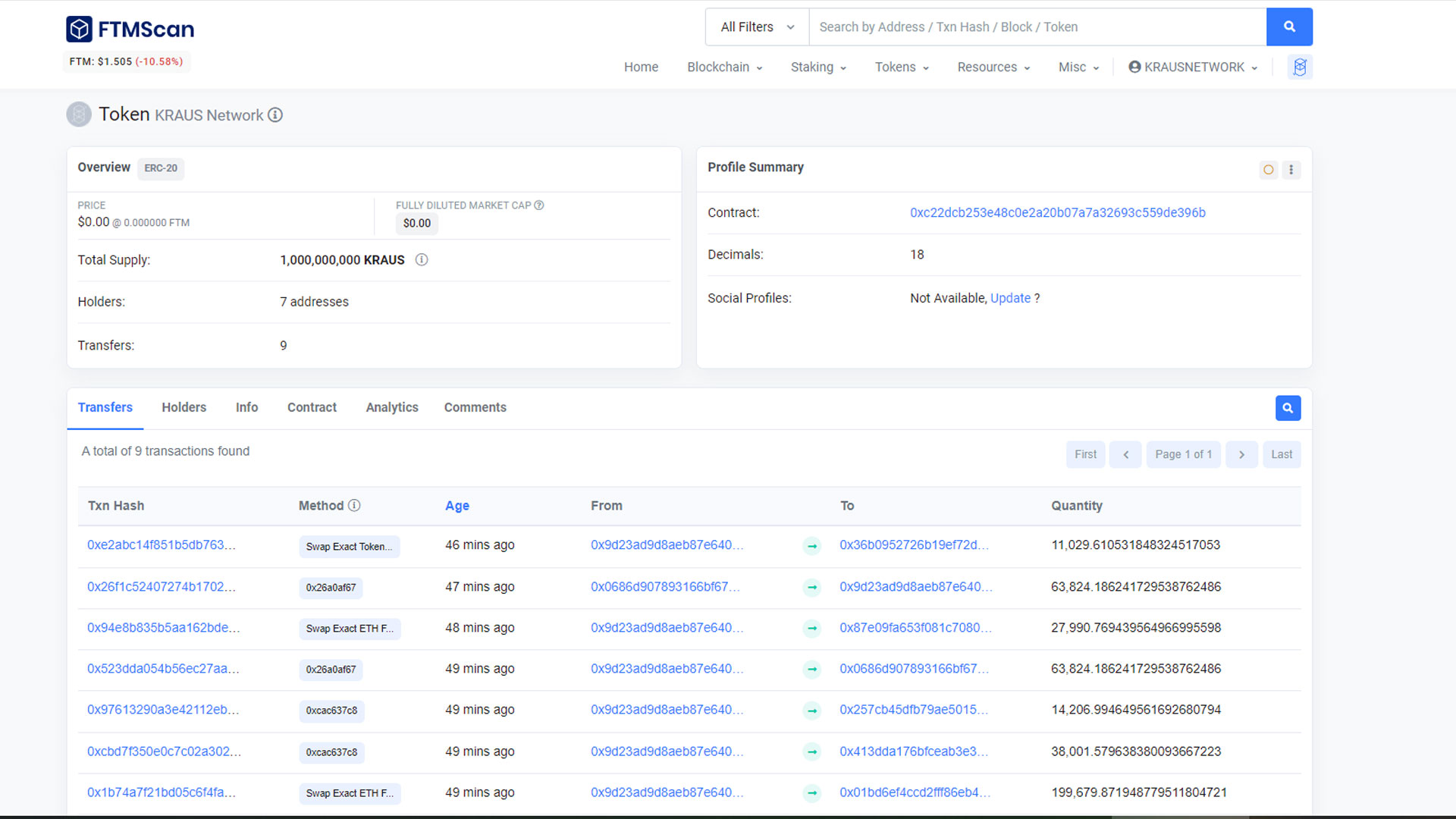Click arrow icon in 0x523dda054b56ec27aa row

click(x=812, y=669)
